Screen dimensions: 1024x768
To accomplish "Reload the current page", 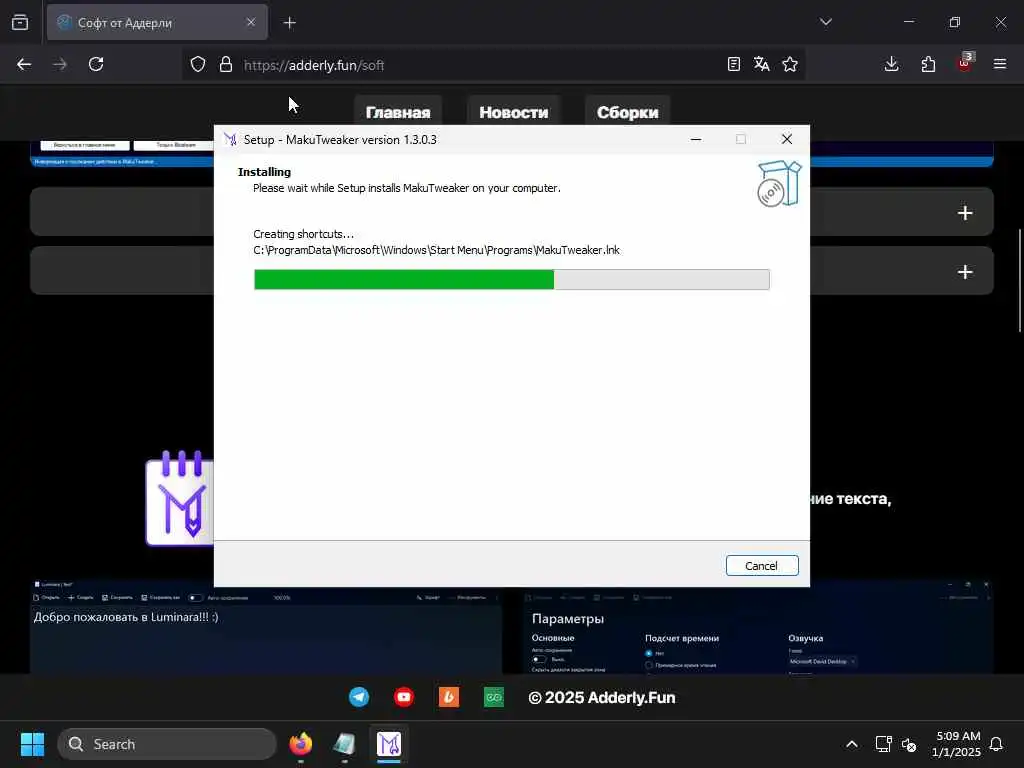I will pyautogui.click(x=96, y=64).
